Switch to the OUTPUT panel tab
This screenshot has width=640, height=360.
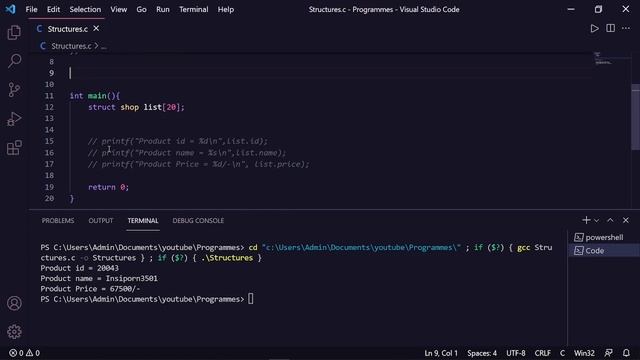101,220
